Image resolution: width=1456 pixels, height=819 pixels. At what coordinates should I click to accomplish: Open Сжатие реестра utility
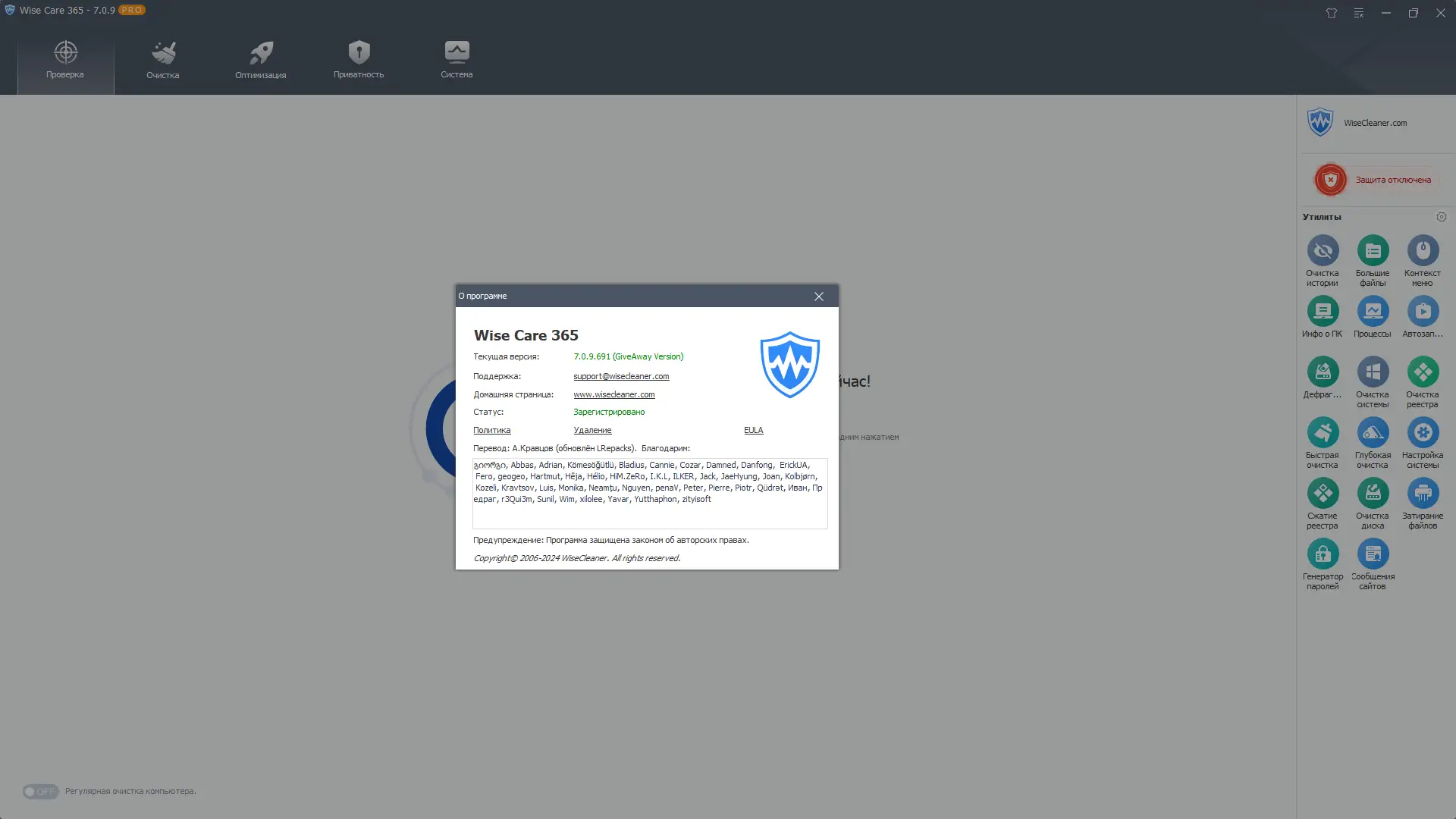[x=1323, y=494]
